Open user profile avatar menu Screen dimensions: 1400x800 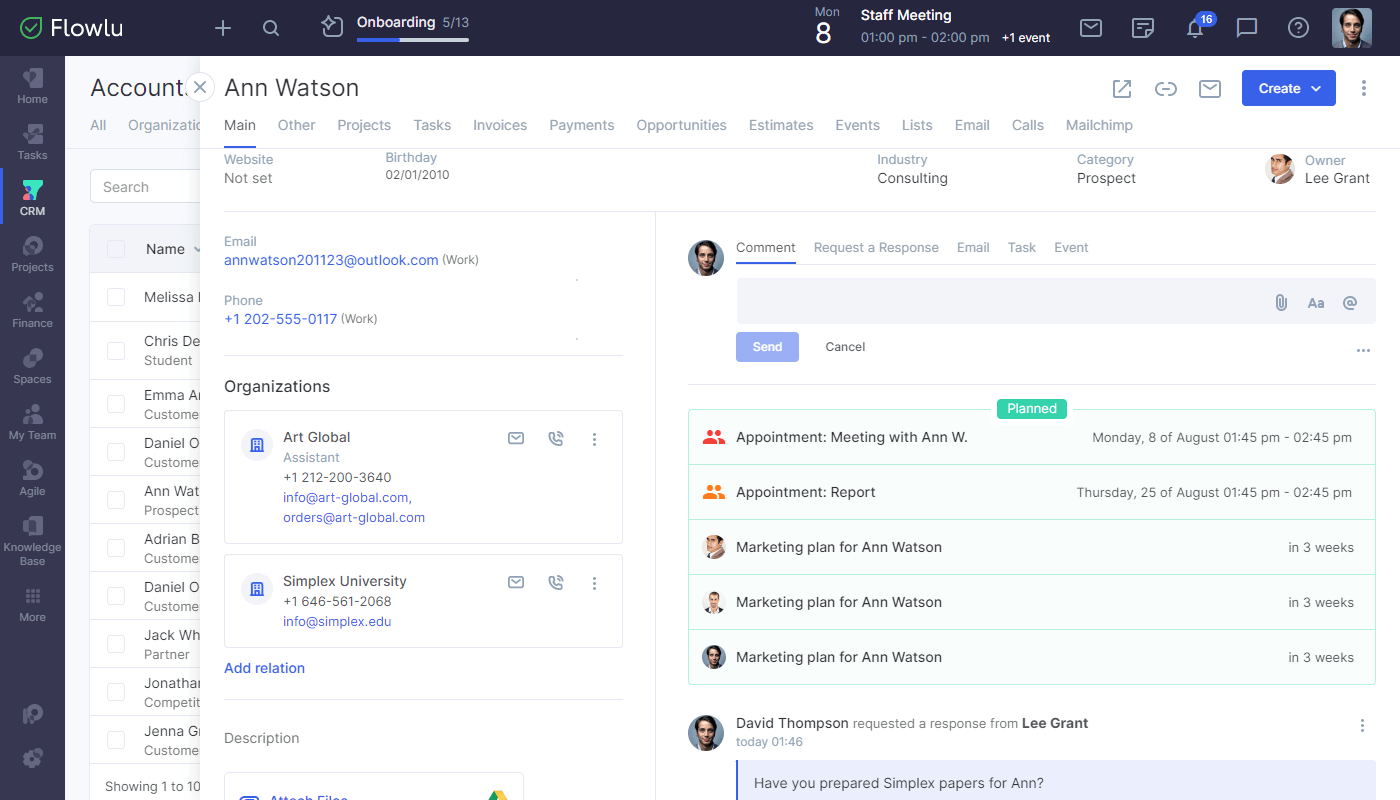click(x=1352, y=28)
